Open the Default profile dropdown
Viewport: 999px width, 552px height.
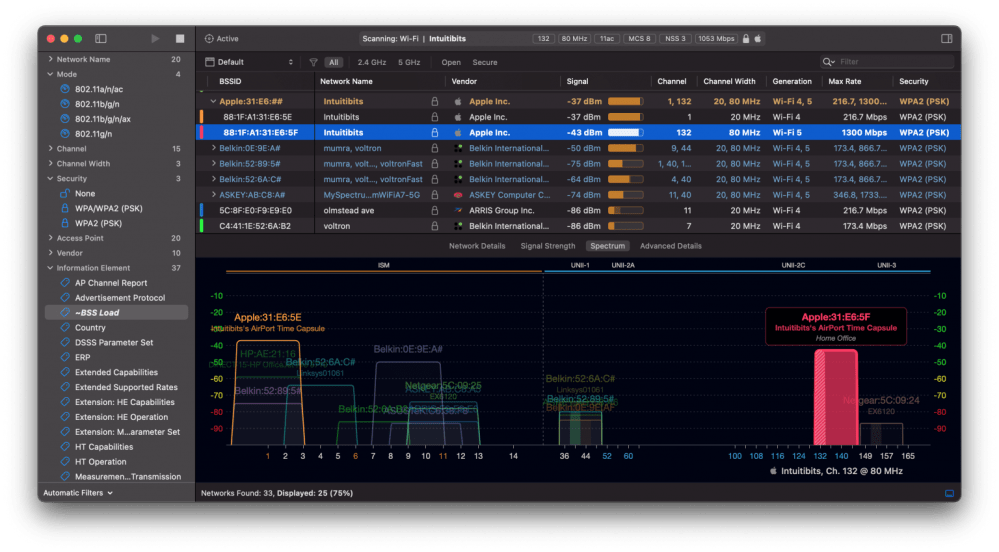click(249, 62)
